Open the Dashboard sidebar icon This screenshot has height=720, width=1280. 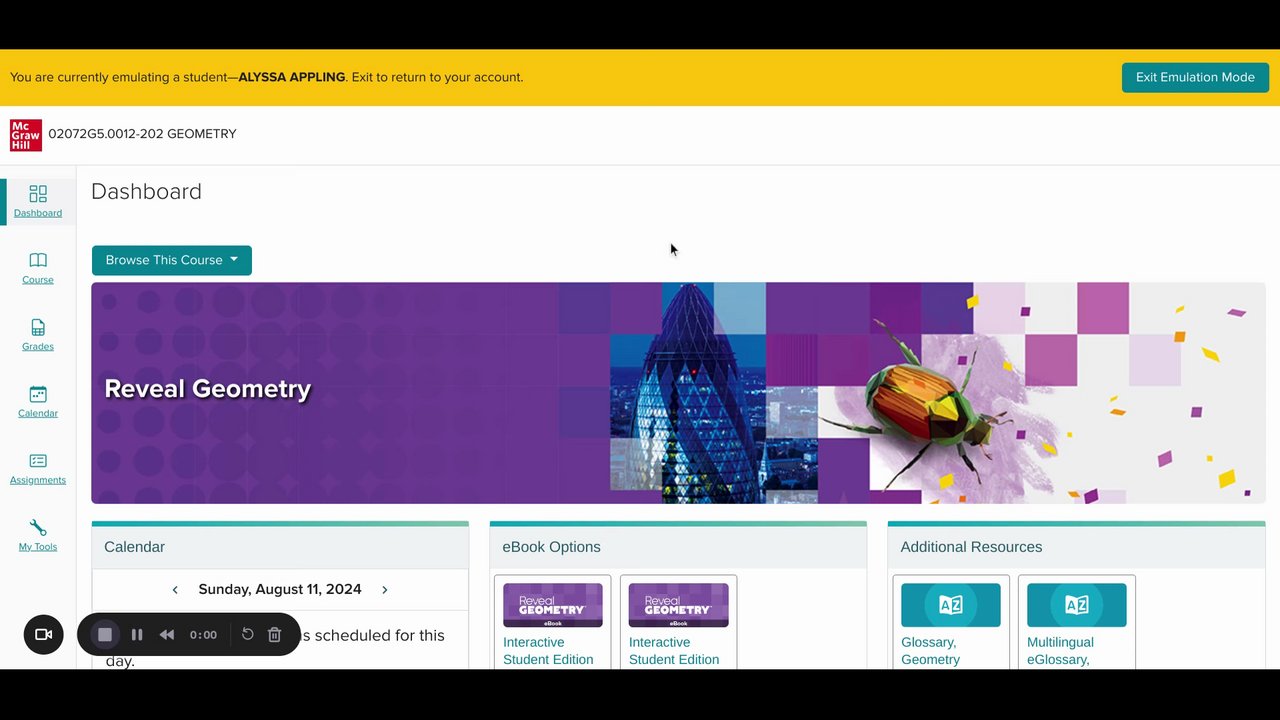(x=38, y=193)
